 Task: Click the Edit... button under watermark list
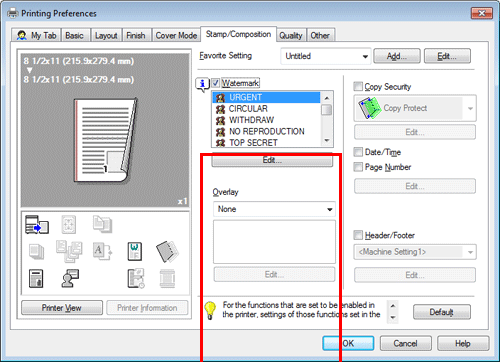pos(272,160)
